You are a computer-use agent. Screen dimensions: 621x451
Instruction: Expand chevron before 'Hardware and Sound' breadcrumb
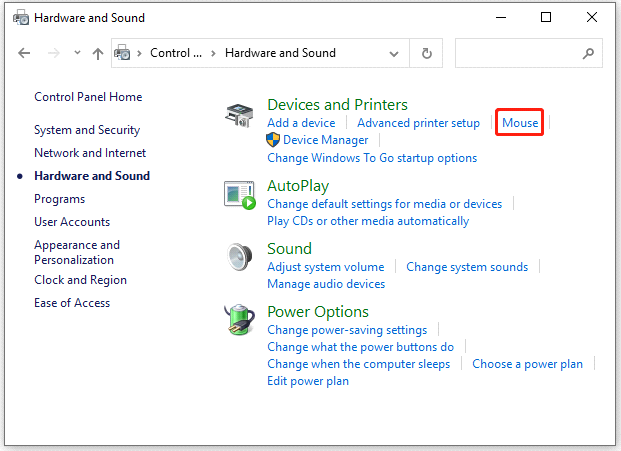click(213, 53)
